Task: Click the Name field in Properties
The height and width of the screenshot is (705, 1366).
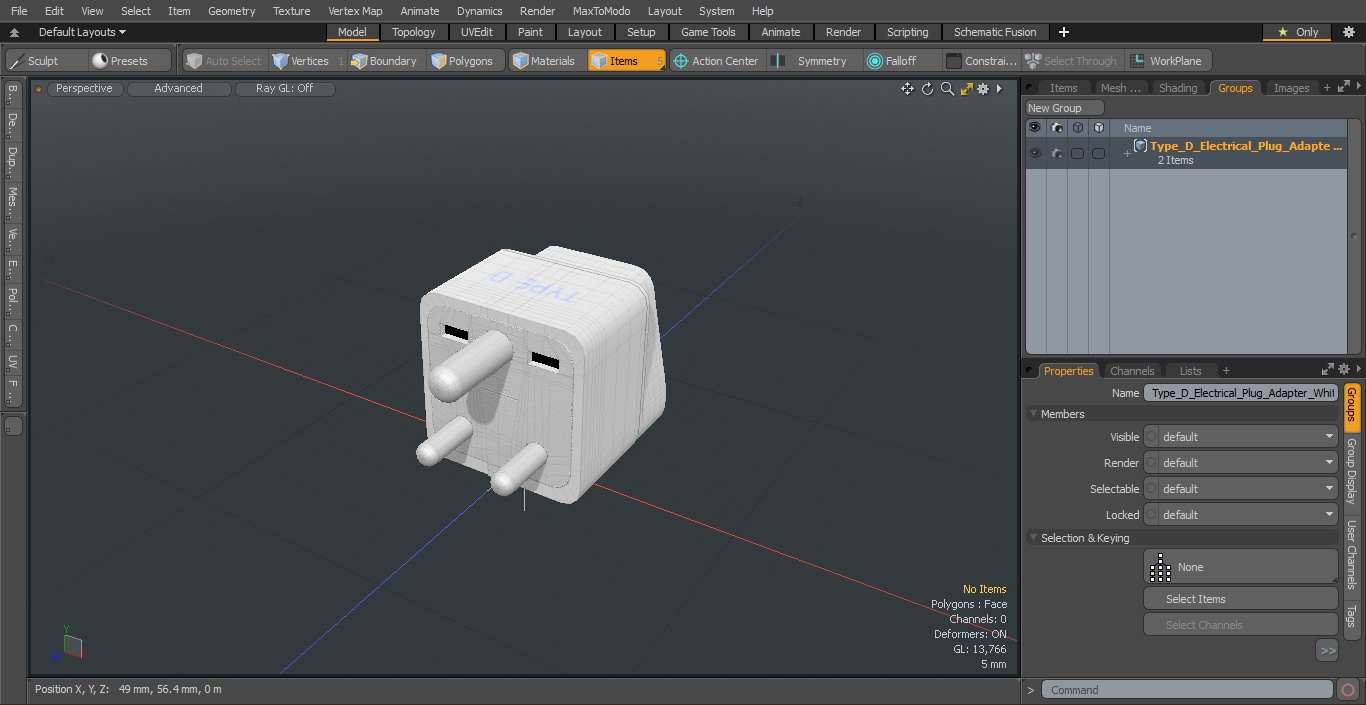Action: click(x=1241, y=393)
